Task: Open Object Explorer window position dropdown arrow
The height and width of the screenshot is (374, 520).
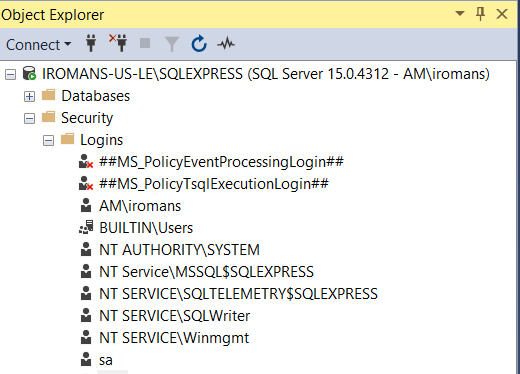Action: (x=460, y=14)
